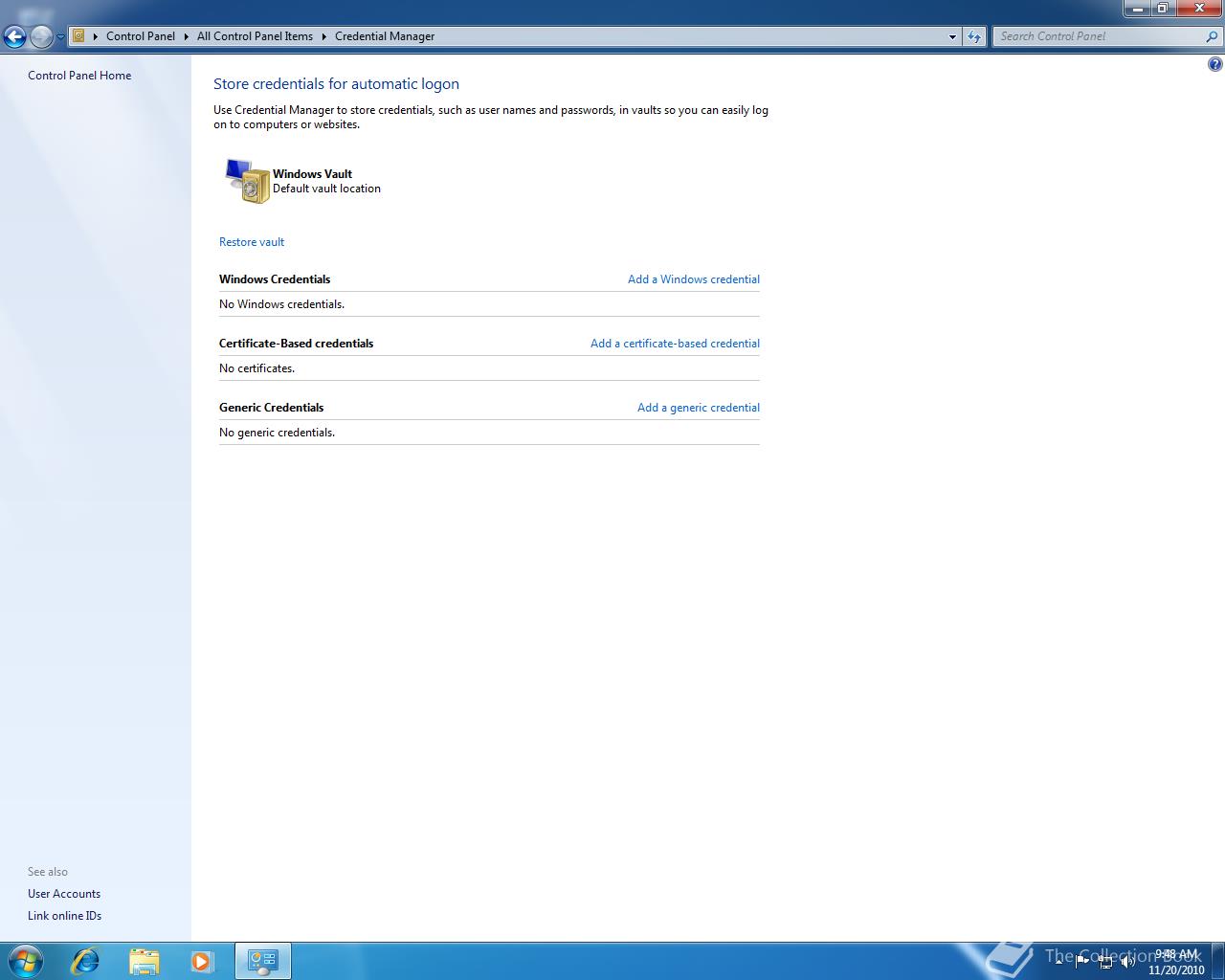Open Help with the question mark icon
This screenshot has width=1225, height=980.
pos(1215,65)
